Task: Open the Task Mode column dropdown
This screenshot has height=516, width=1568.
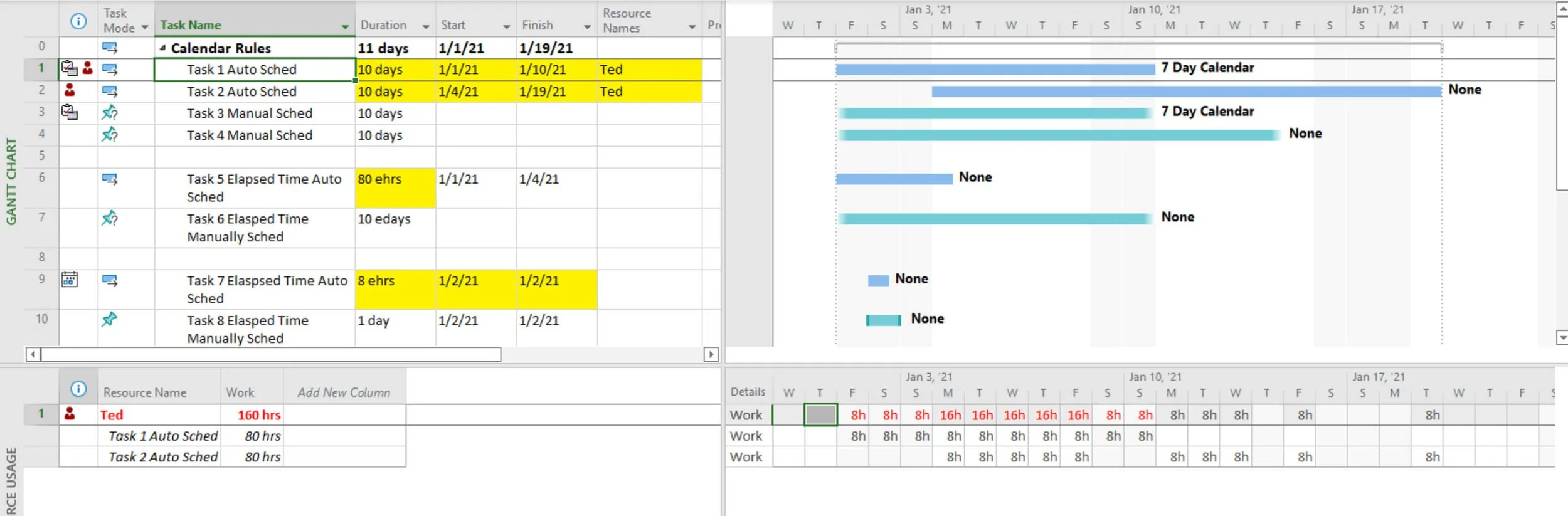Action: (x=145, y=27)
